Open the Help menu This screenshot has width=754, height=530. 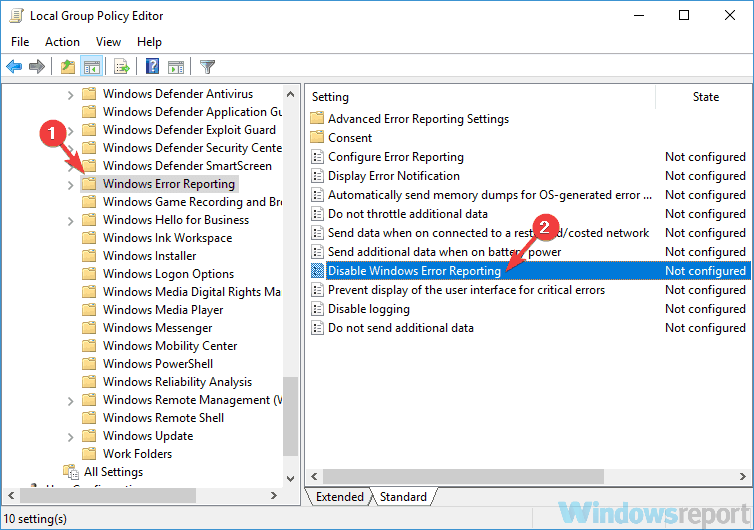click(x=149, y=42)
